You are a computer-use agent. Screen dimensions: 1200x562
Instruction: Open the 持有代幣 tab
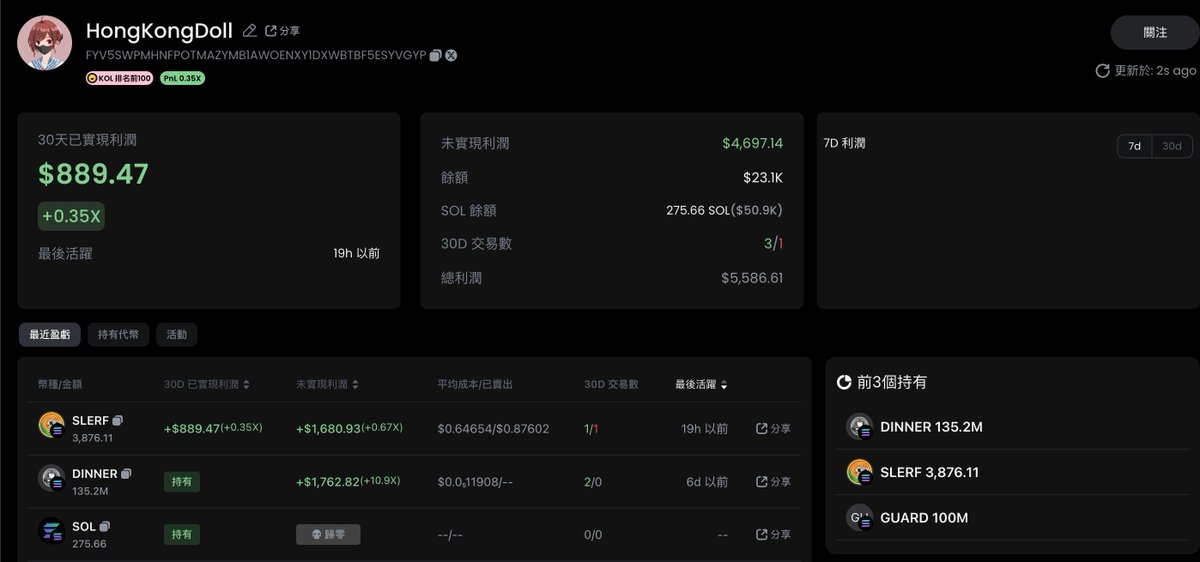[118, 335]
